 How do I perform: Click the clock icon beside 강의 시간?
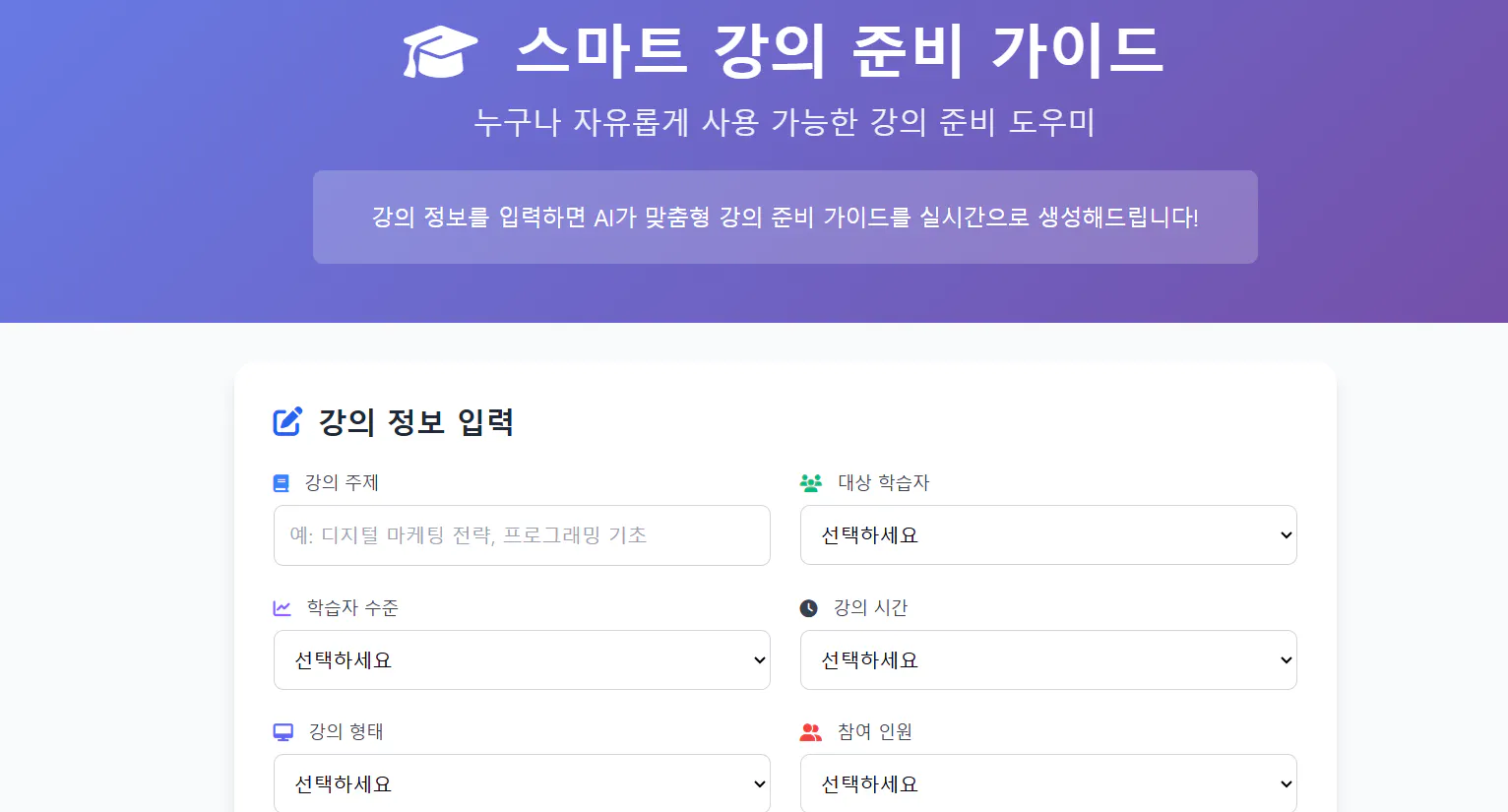tap(809, 607)
